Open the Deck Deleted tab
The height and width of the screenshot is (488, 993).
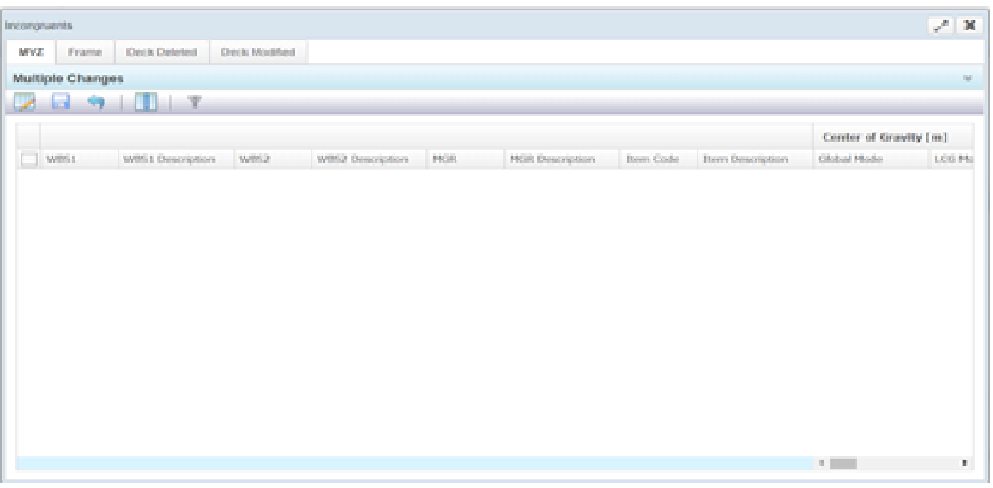(161, 53)
